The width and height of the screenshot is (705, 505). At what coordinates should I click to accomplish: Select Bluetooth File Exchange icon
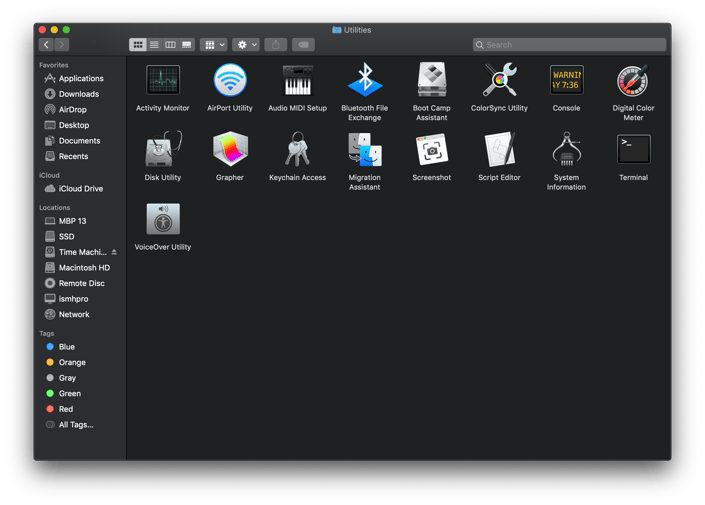tap(365, 80)
